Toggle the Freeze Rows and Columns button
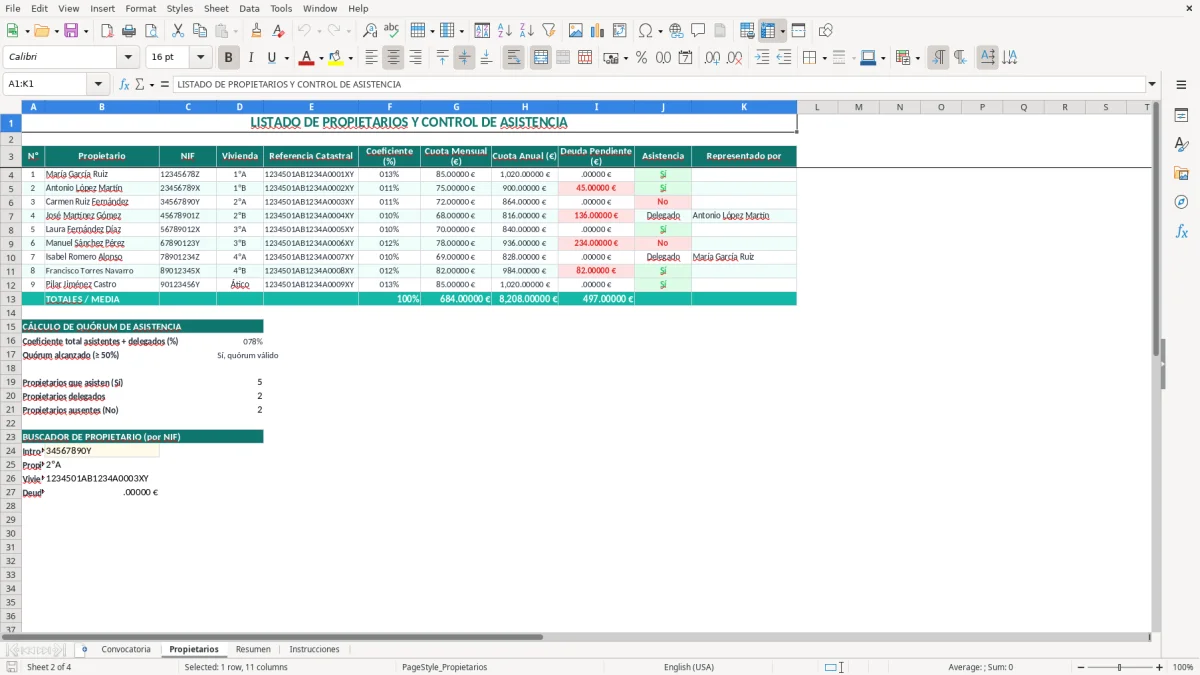 pos(768,31)
